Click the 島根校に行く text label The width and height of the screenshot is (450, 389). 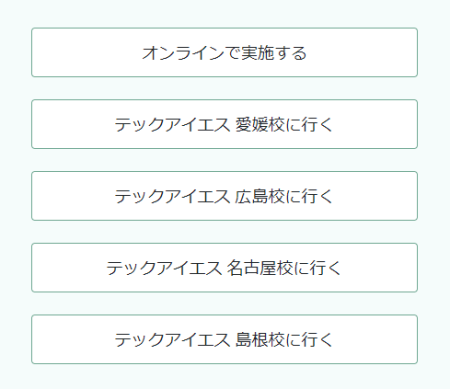click(x=284, y=340)
